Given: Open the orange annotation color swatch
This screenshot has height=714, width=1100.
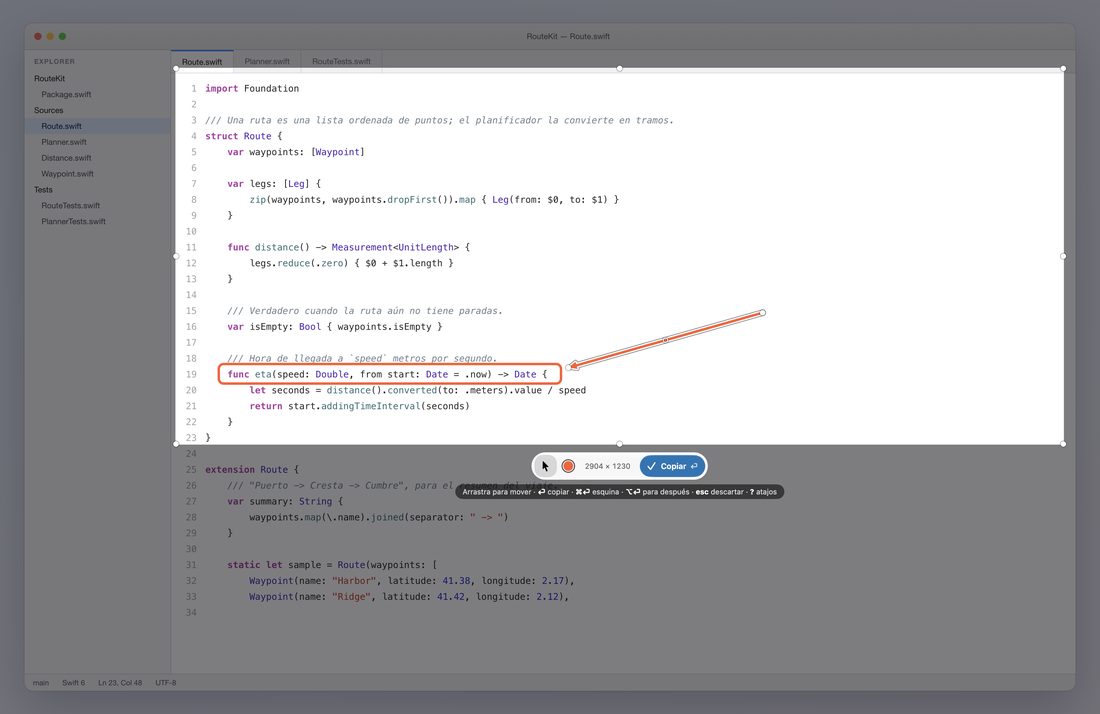Looking at the screenshot, I should point(568,466).
